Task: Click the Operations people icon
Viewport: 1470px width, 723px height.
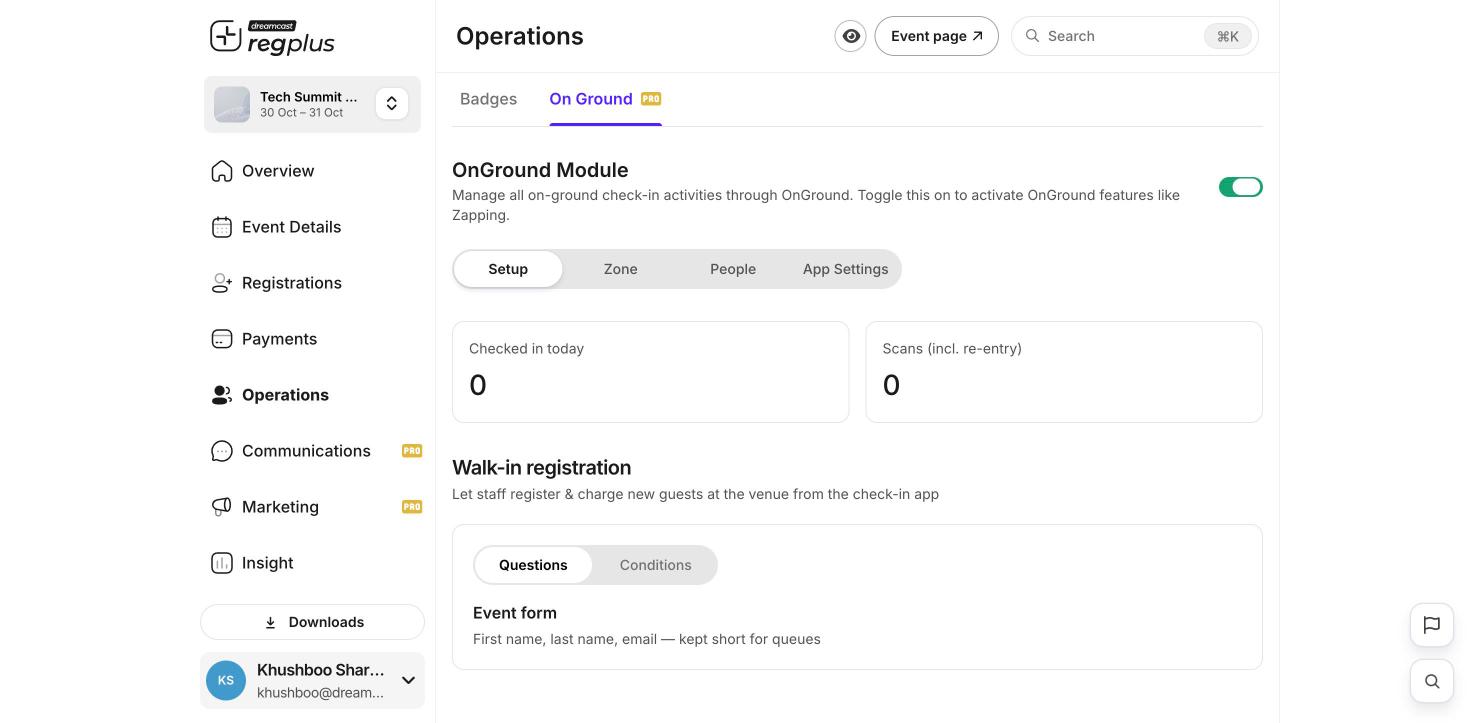Action: pos(222,395)
